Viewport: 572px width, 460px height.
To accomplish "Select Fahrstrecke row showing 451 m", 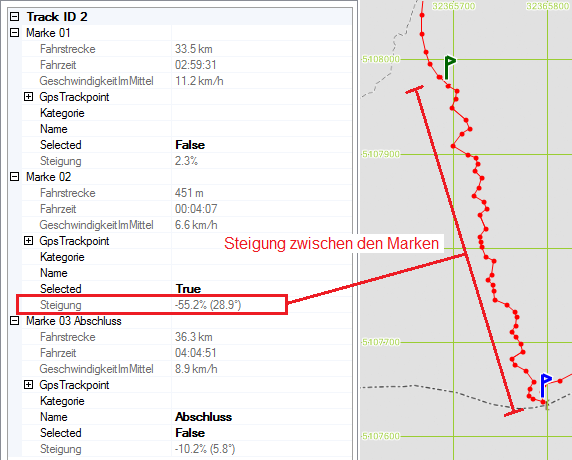I will (187, 193).
